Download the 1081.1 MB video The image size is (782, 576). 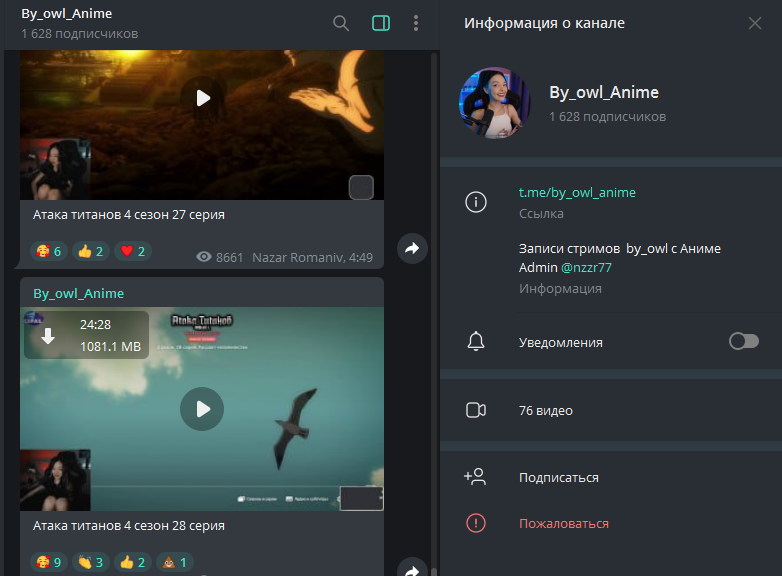pos(48,336)
